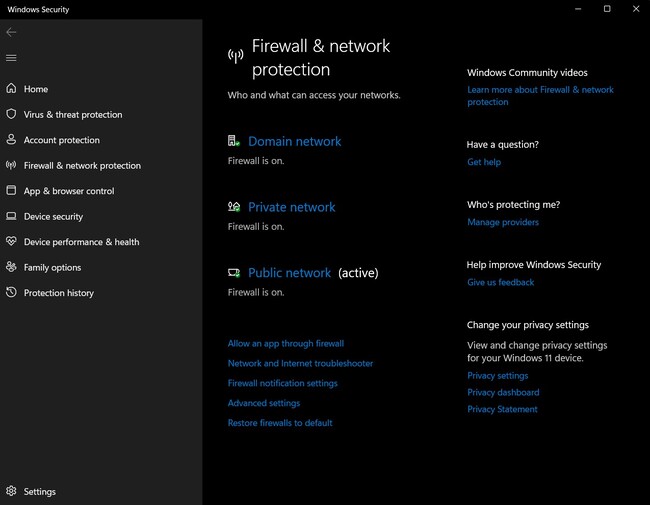Click the 'Firewall is on.' text under Domain network
This screenshot has height=505, width=650.
(x=256, y=161)
